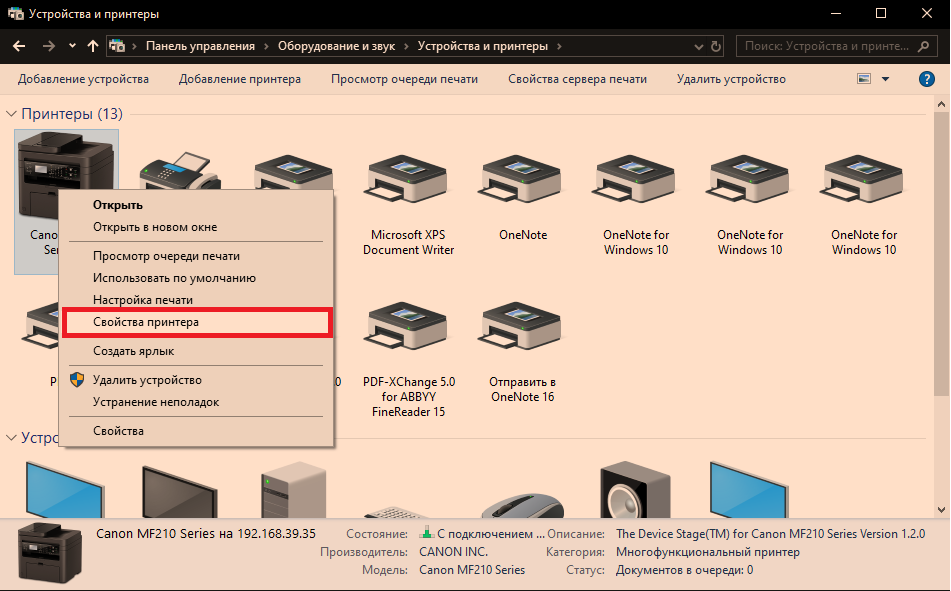Select the speaker device icon
The width and height of the screenshot is (951, 591).
point(635,491)
